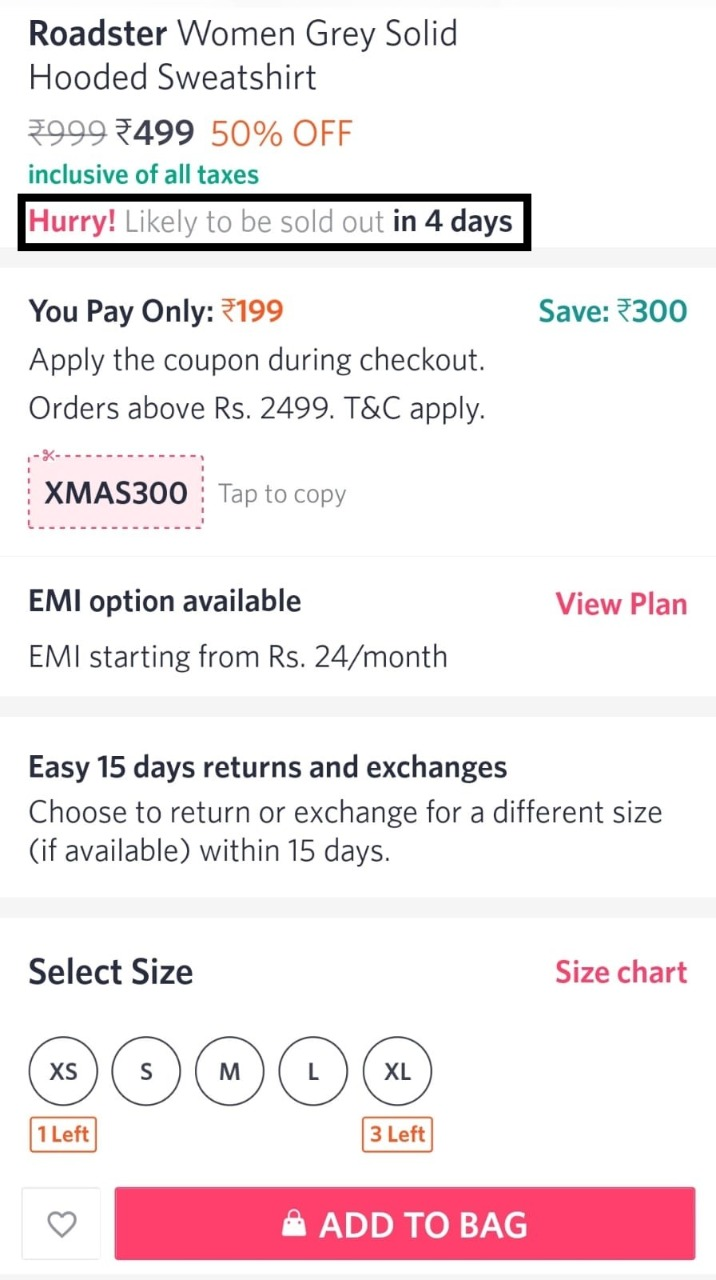Image resolution: width=716 pixels, height=1280 pixels.
Task: Select size M
Action: coord(230,1071)
